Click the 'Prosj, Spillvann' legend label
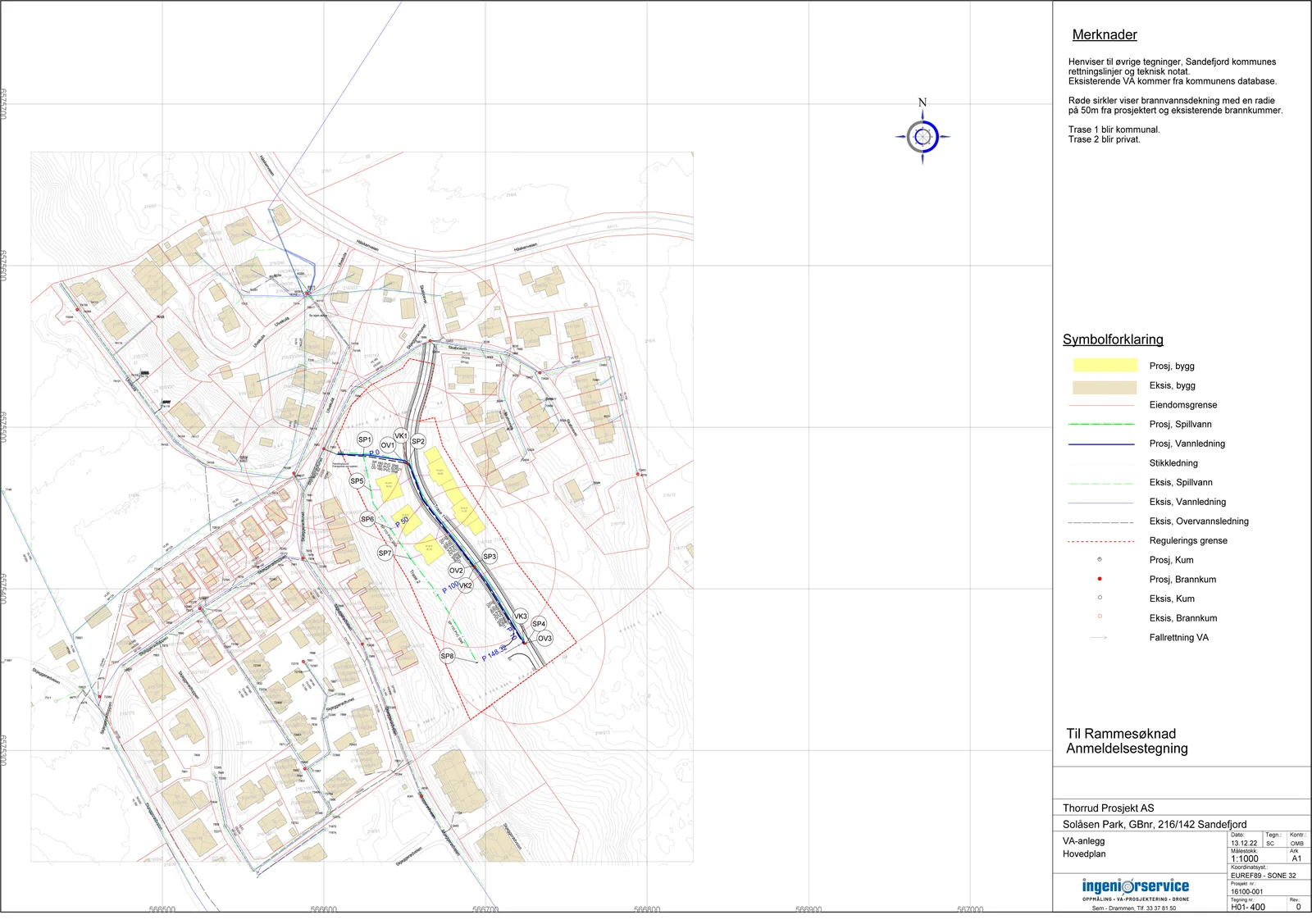The image size is (1312, 924). 1180,425
